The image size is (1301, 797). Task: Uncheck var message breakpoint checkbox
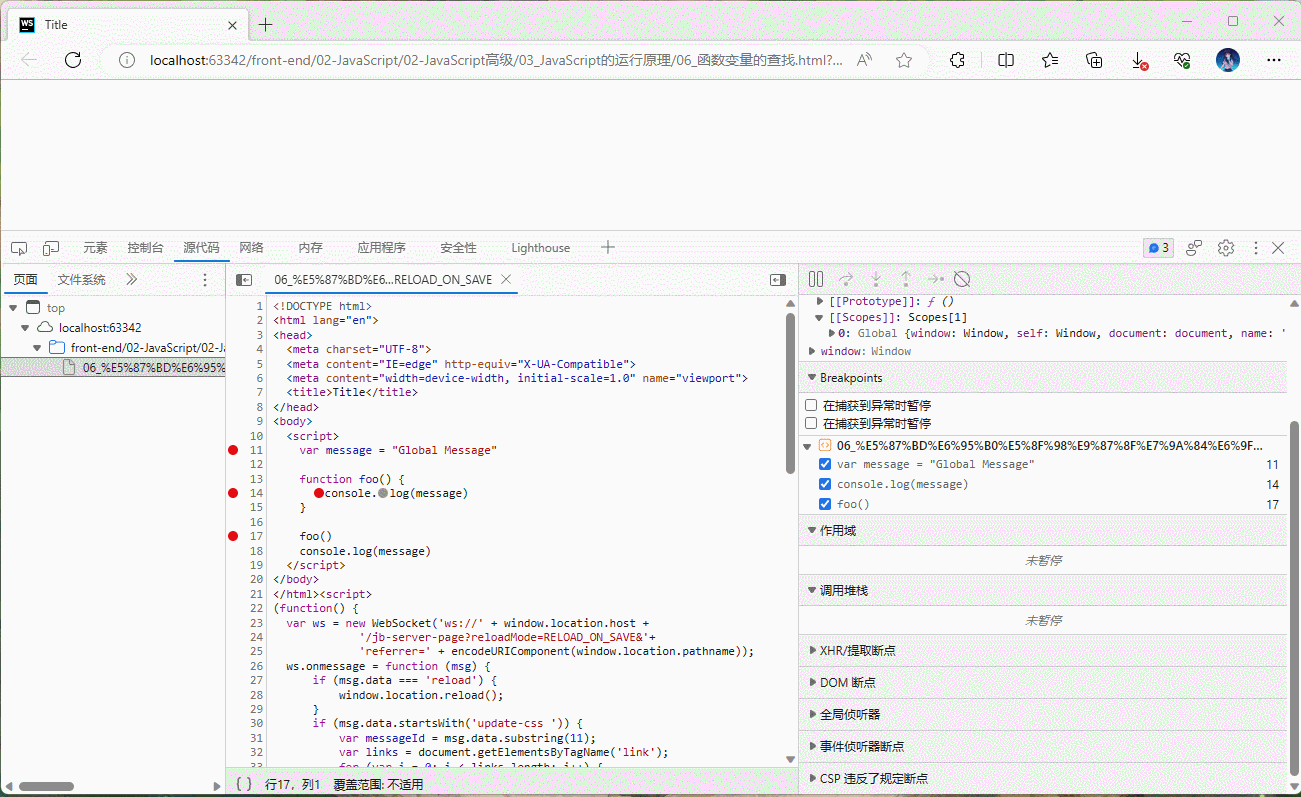[x=825, y=464]
